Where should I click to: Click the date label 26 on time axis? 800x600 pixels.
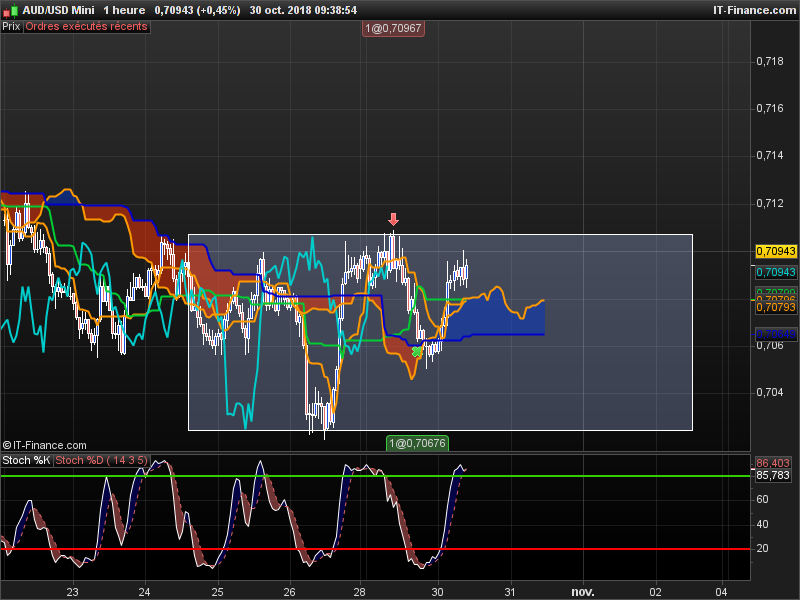289,592
